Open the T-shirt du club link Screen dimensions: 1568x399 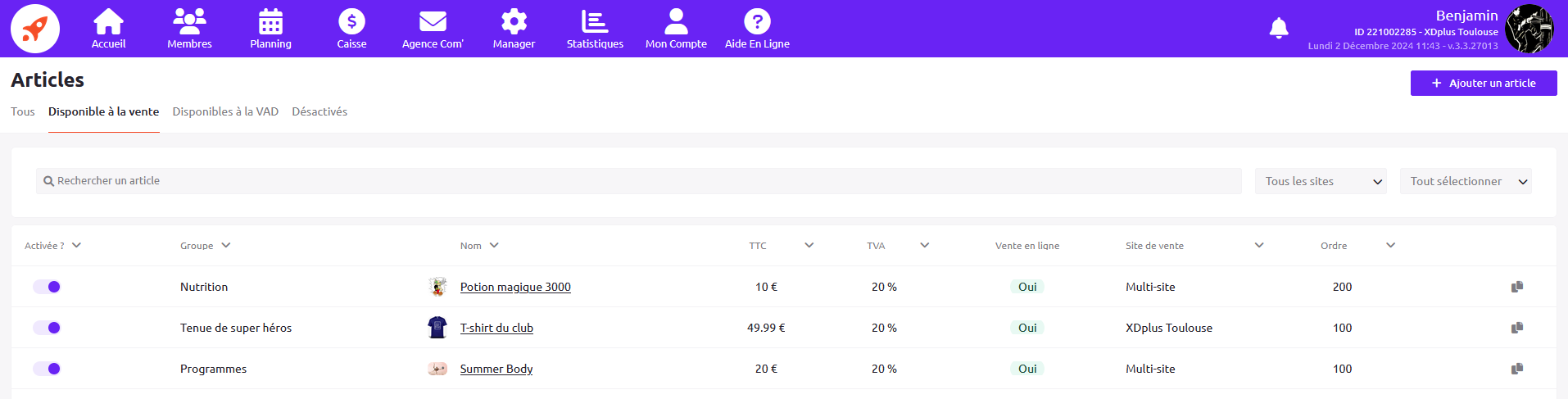[x=496, y=328]
